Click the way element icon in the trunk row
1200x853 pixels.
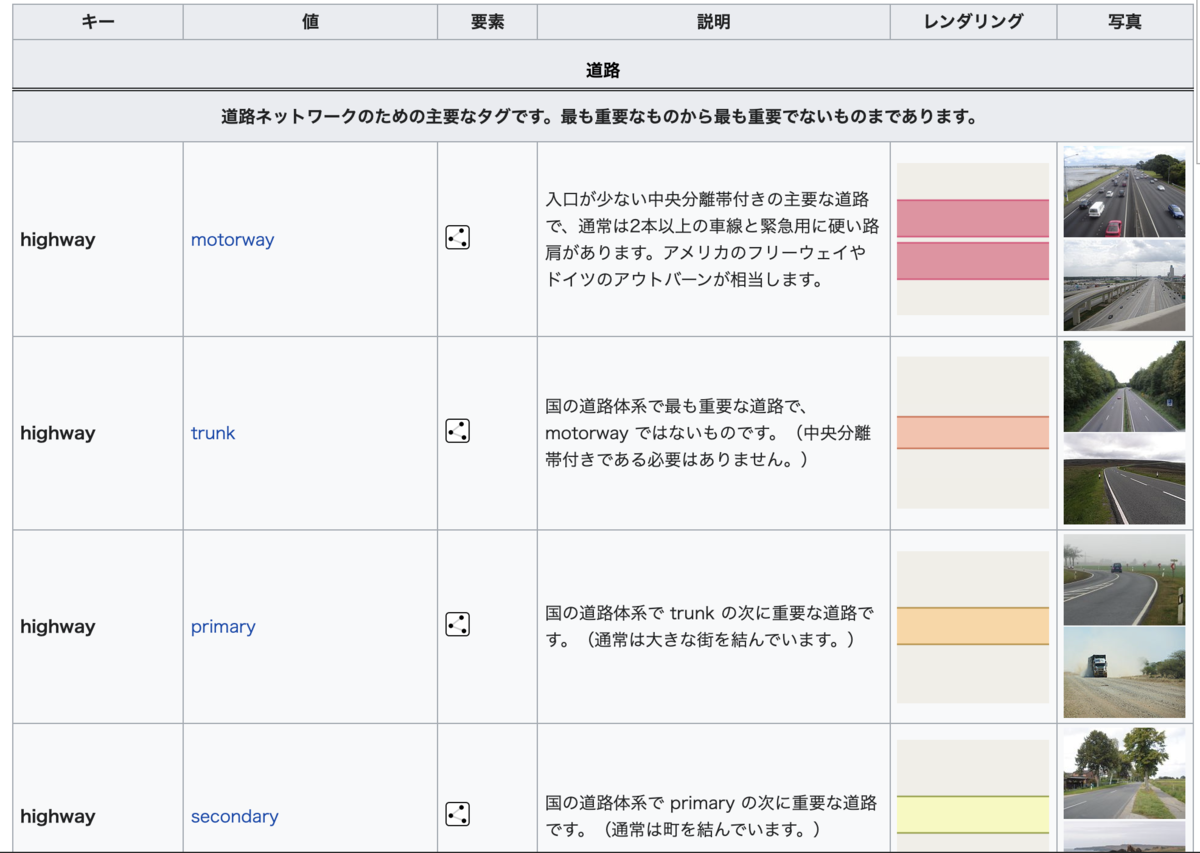point(457,431)
